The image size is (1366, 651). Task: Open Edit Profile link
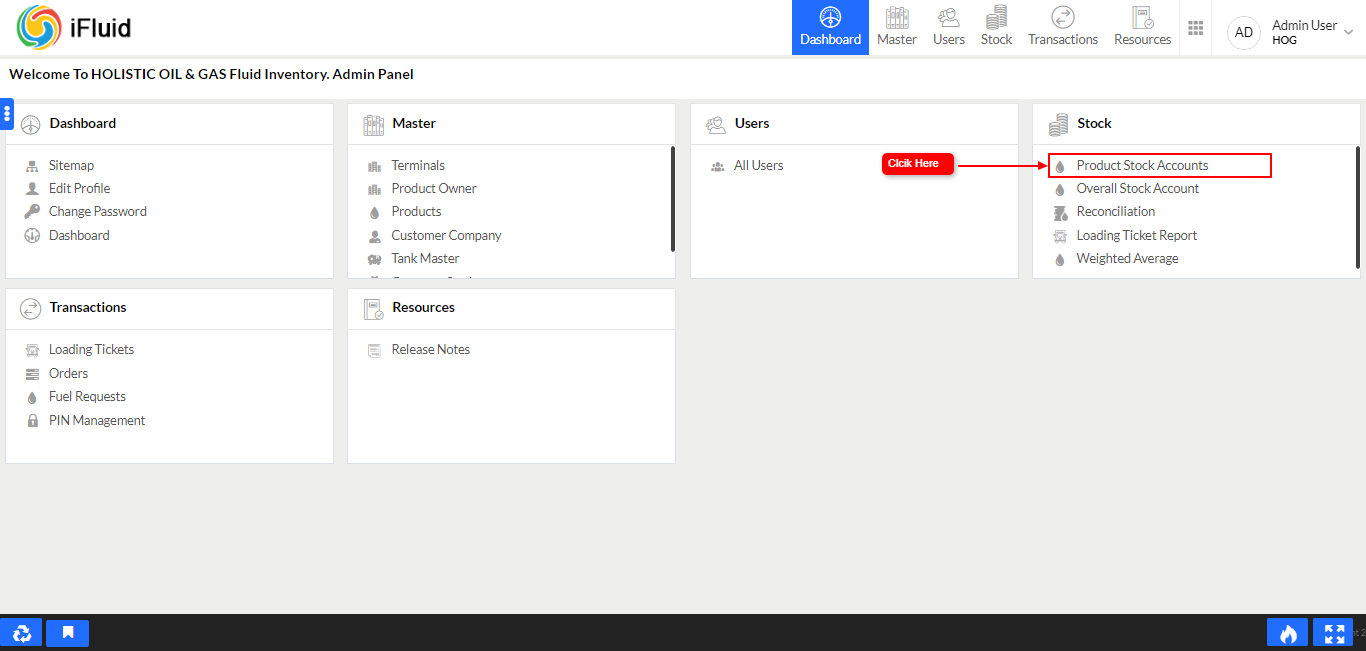tap(79, 188)
